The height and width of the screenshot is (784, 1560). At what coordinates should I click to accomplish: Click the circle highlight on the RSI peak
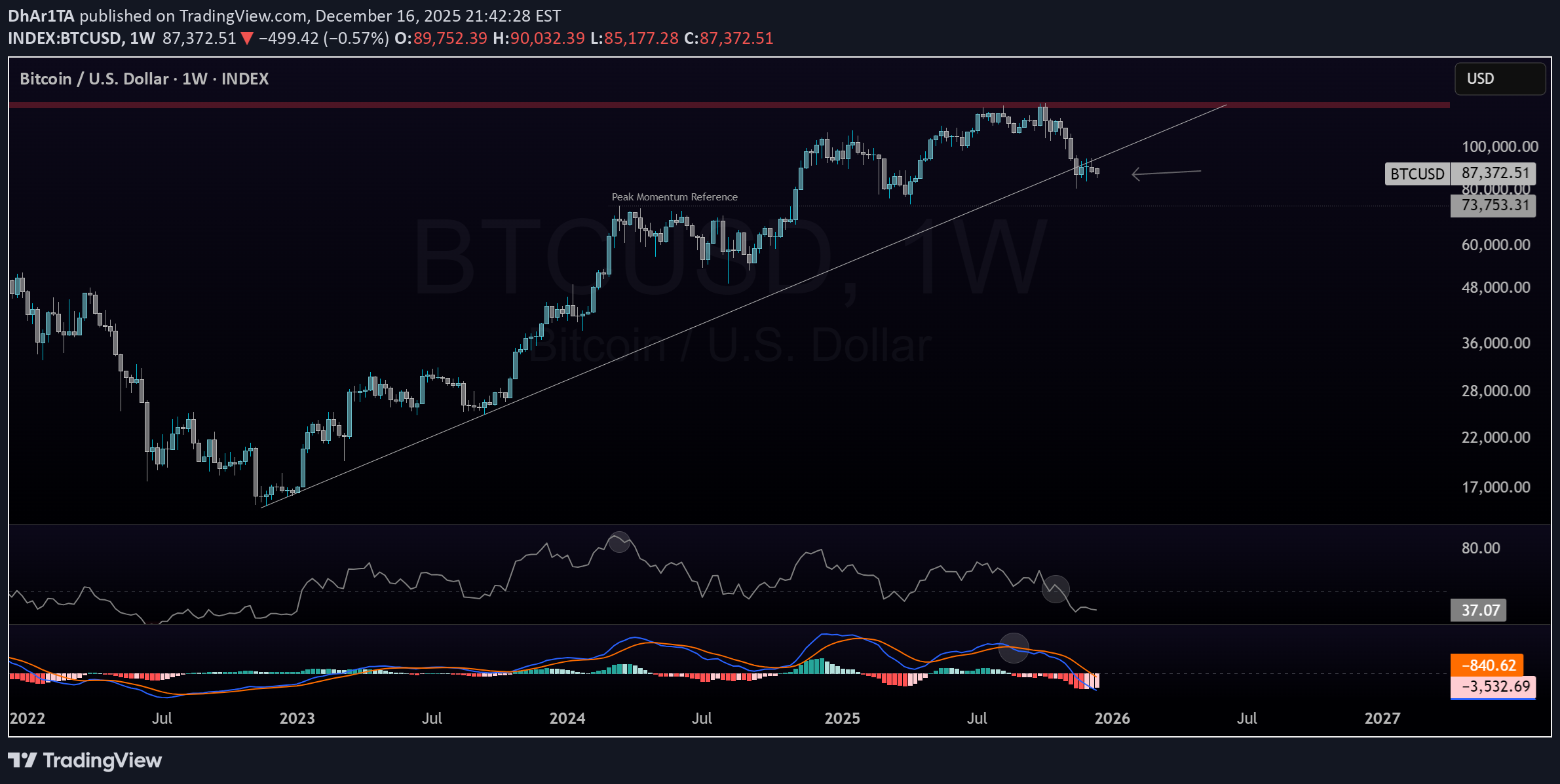pyautogui.click(x=618, y=543)
